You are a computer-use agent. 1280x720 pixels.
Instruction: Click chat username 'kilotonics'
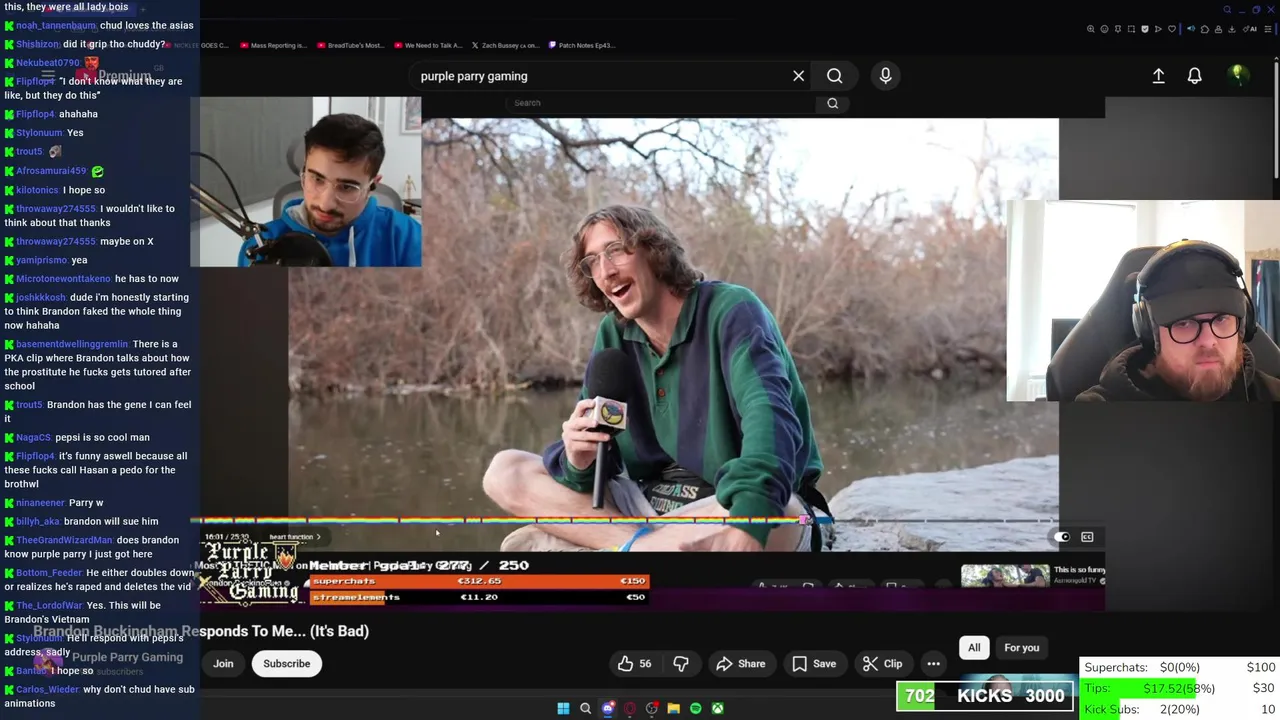pyautogui.click(x=37, y=190)
